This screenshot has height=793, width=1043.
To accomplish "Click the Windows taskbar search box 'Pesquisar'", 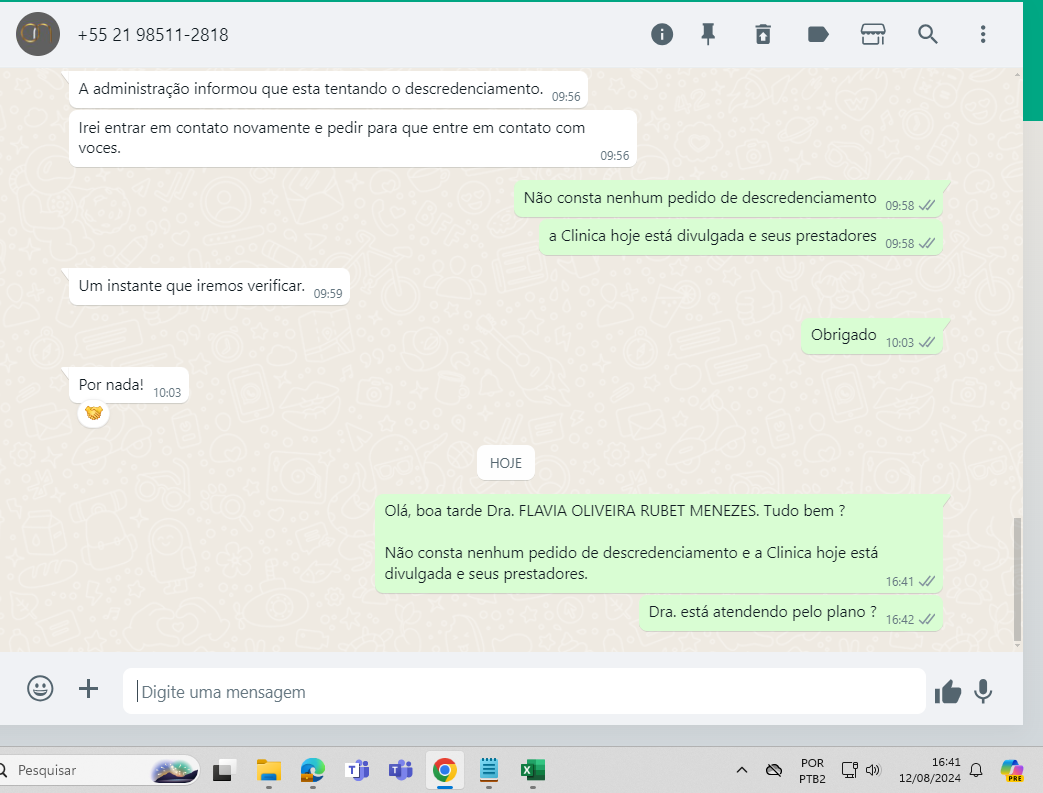I will (100, 770).
